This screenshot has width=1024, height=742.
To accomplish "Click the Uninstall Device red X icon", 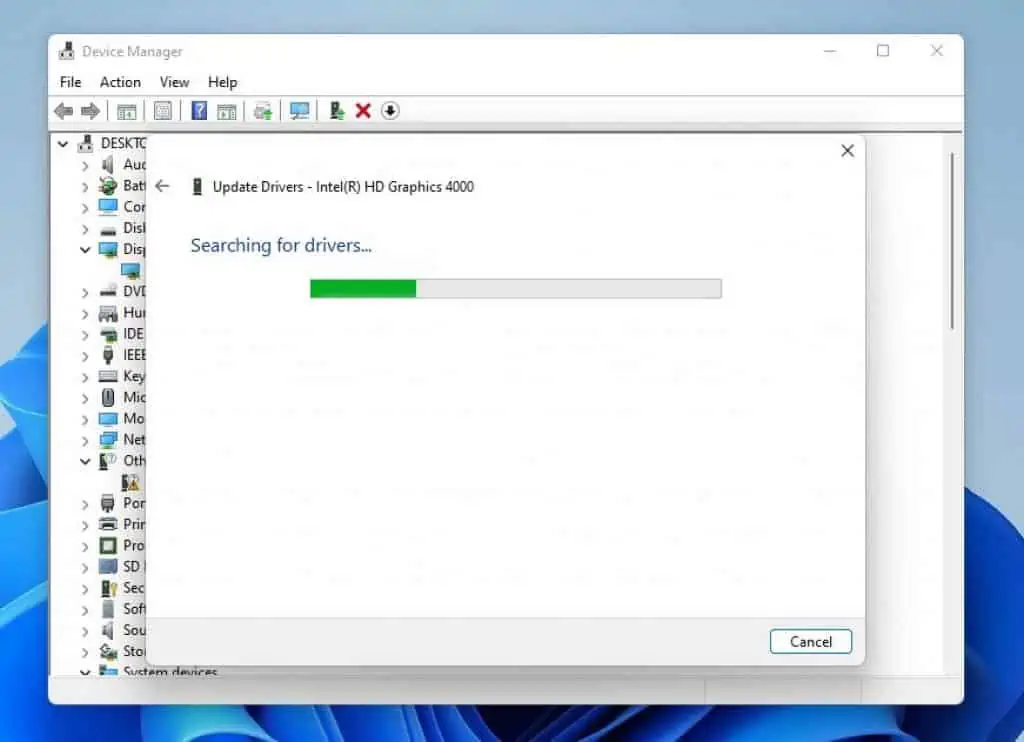I will tap(363, 110).
